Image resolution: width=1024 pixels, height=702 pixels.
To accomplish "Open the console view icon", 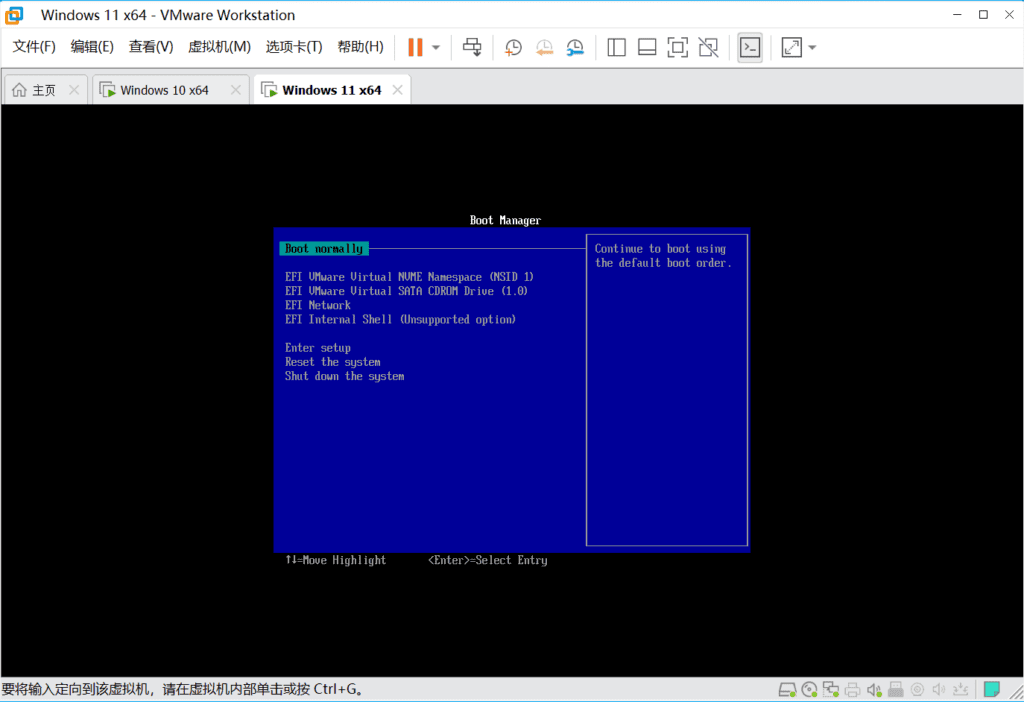I will pos(749,47).
